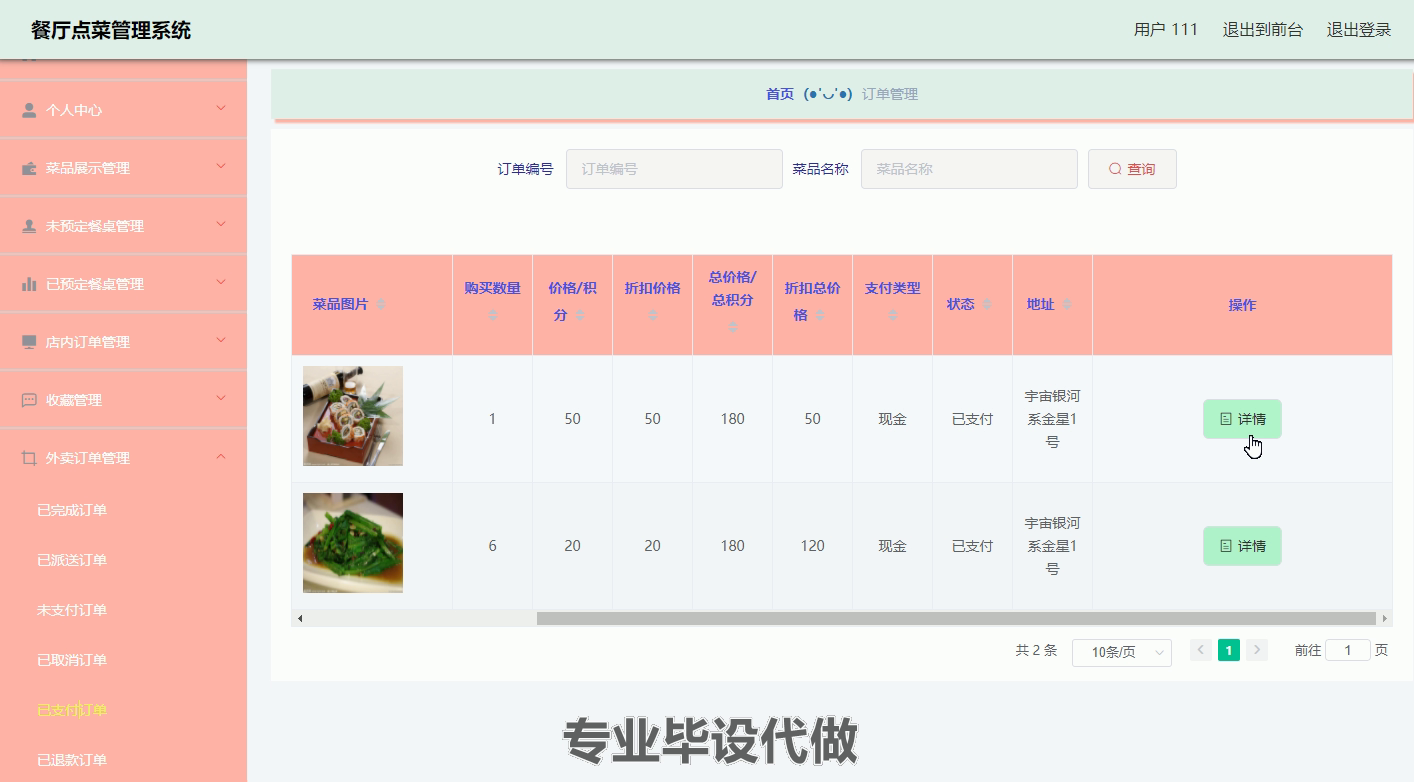Click the green vegetable dish thumbnail
The width and height of the screenshot is (1414, 782).
[353, 543]
